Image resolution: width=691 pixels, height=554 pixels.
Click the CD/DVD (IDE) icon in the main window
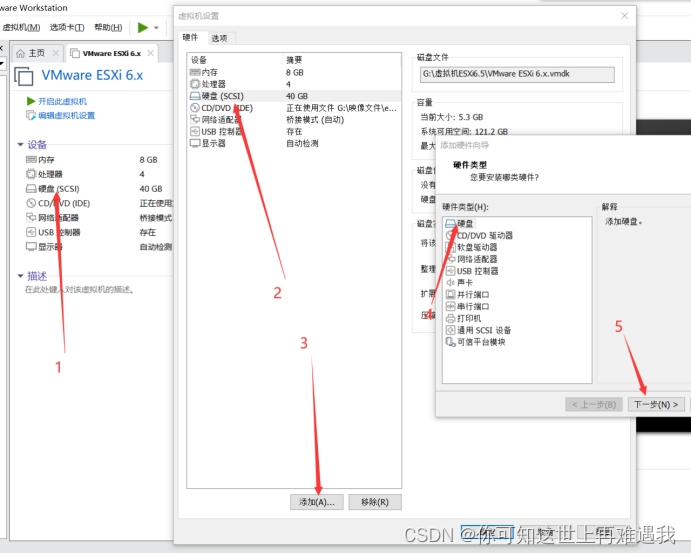pos(31,203)
